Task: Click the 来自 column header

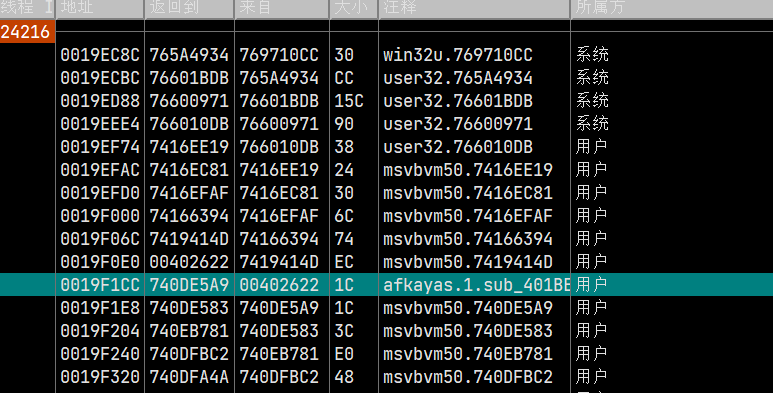Action: pos(281,8)
